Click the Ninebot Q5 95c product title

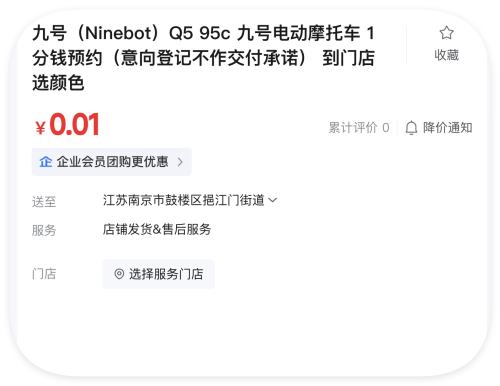pos(203,58)
